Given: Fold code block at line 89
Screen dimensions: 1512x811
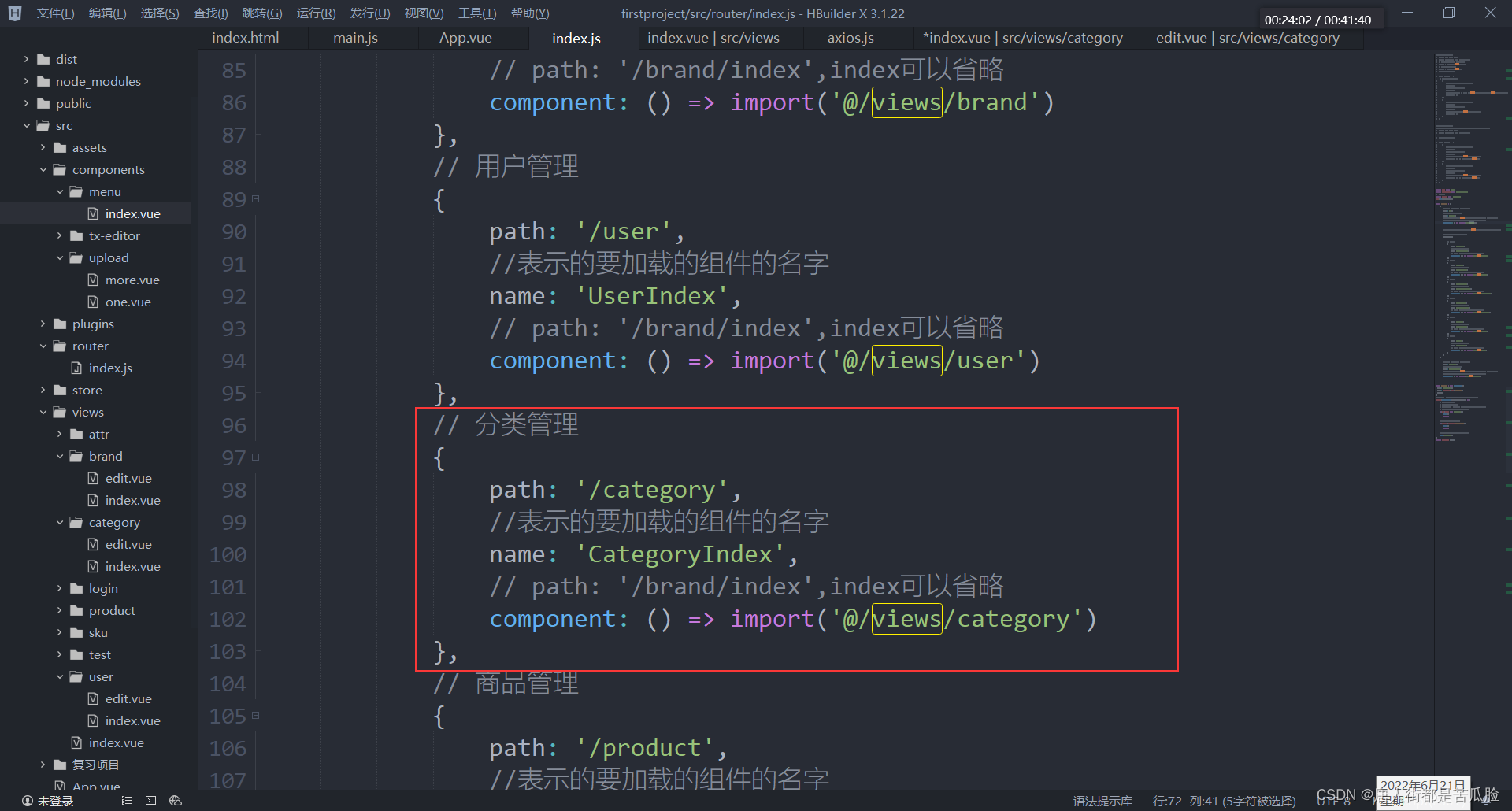Looking at the screenshot, I should point(255,199).
